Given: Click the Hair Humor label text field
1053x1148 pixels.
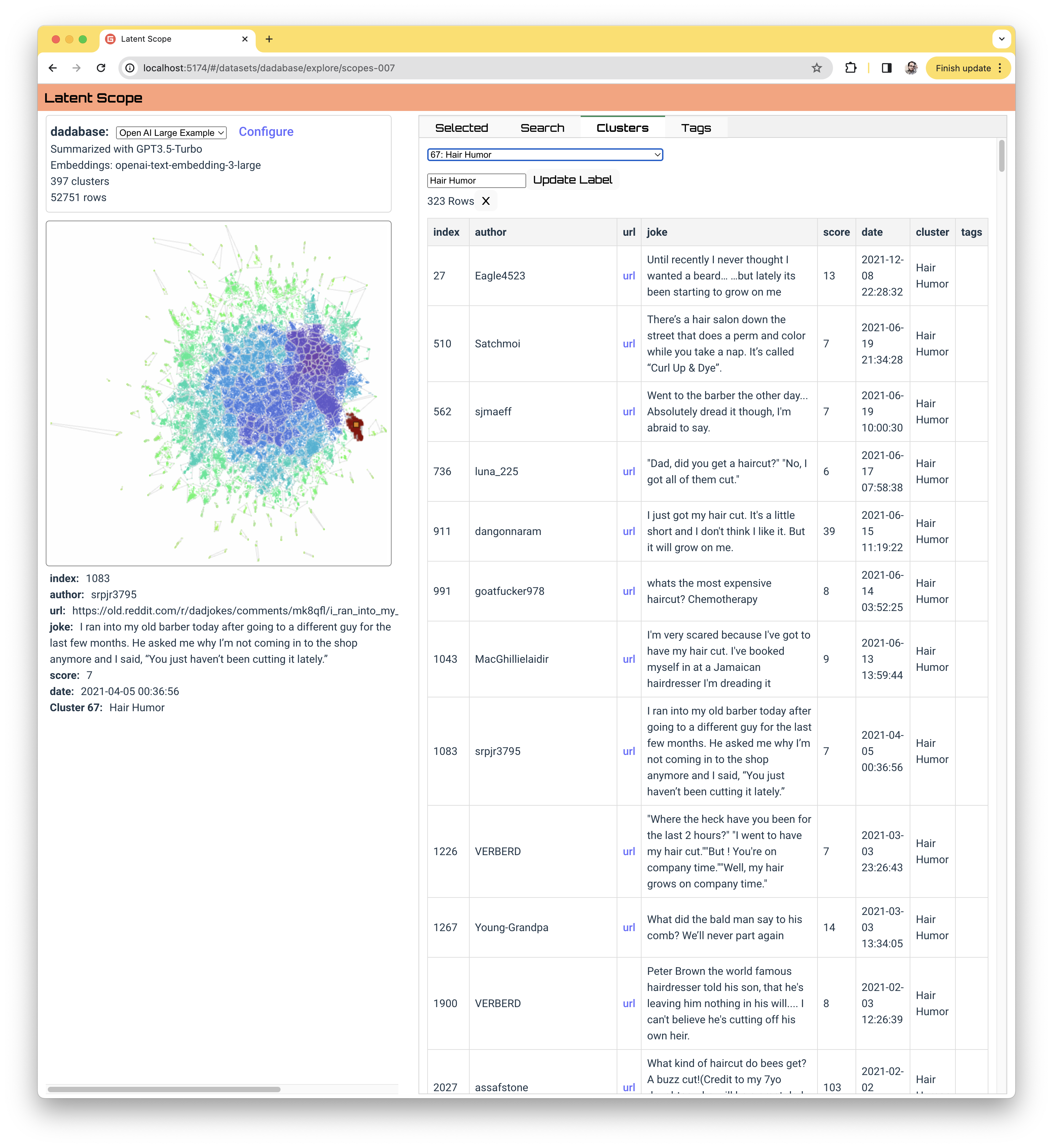Looking at the screenshot, I should pos(476,181).
